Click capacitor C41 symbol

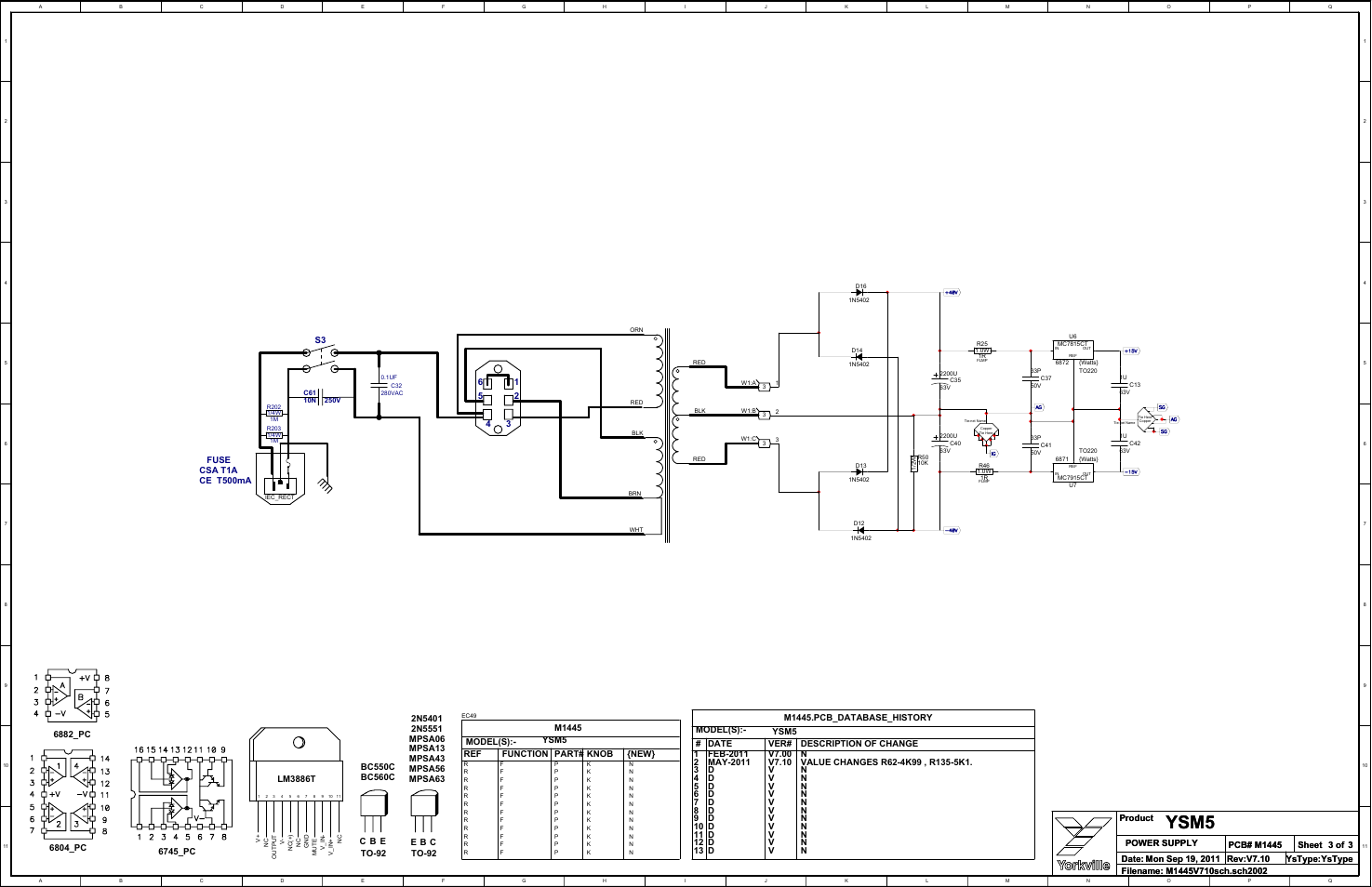(x=1031, y=445)
